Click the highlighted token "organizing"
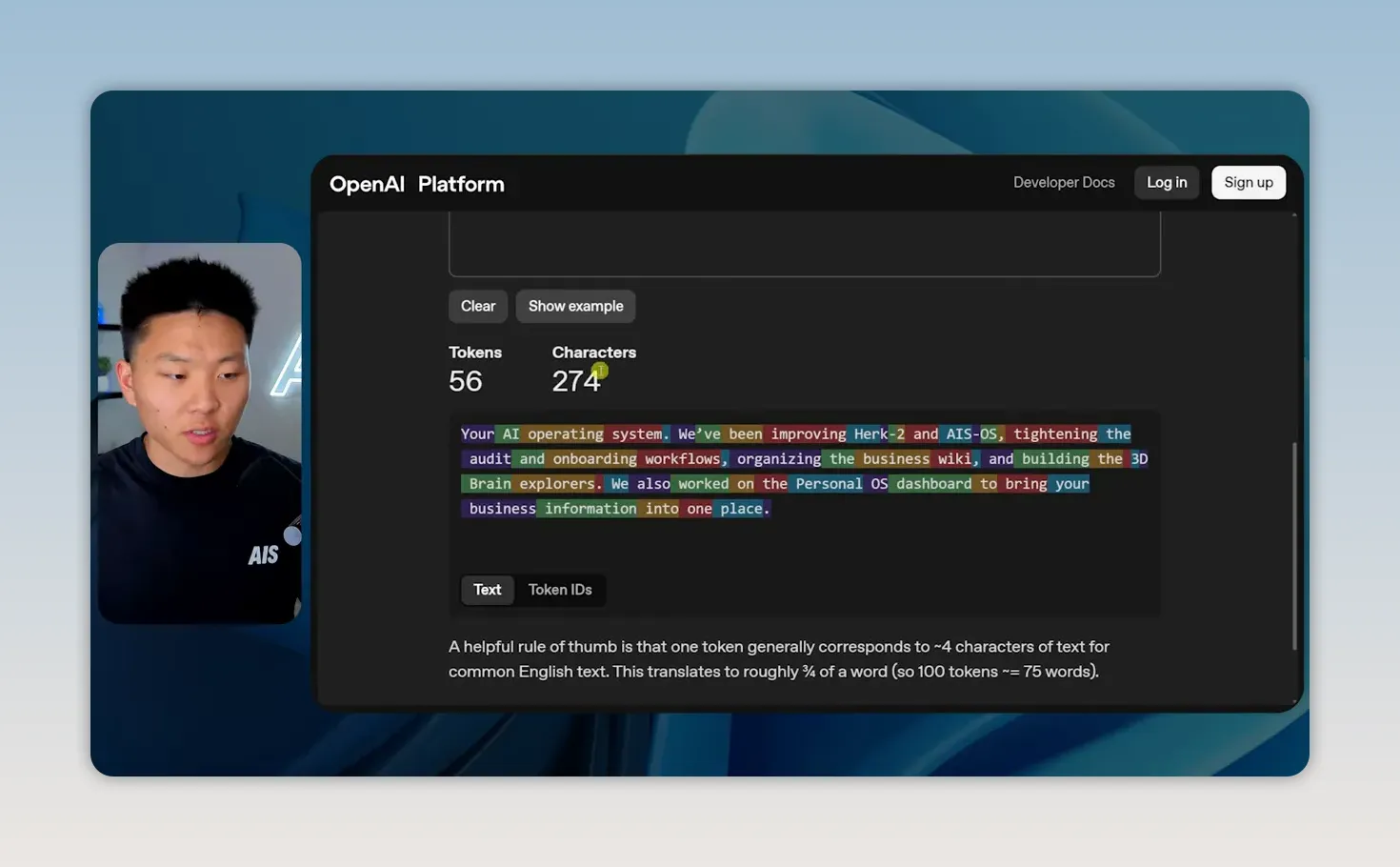 775,459
